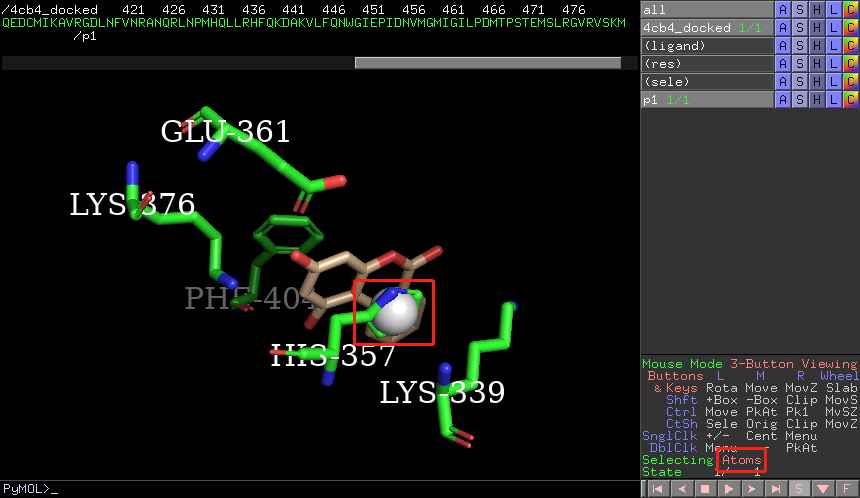860x498 pixels.
Task: Step back one frame in movie controls
Action: coord(680,489)
